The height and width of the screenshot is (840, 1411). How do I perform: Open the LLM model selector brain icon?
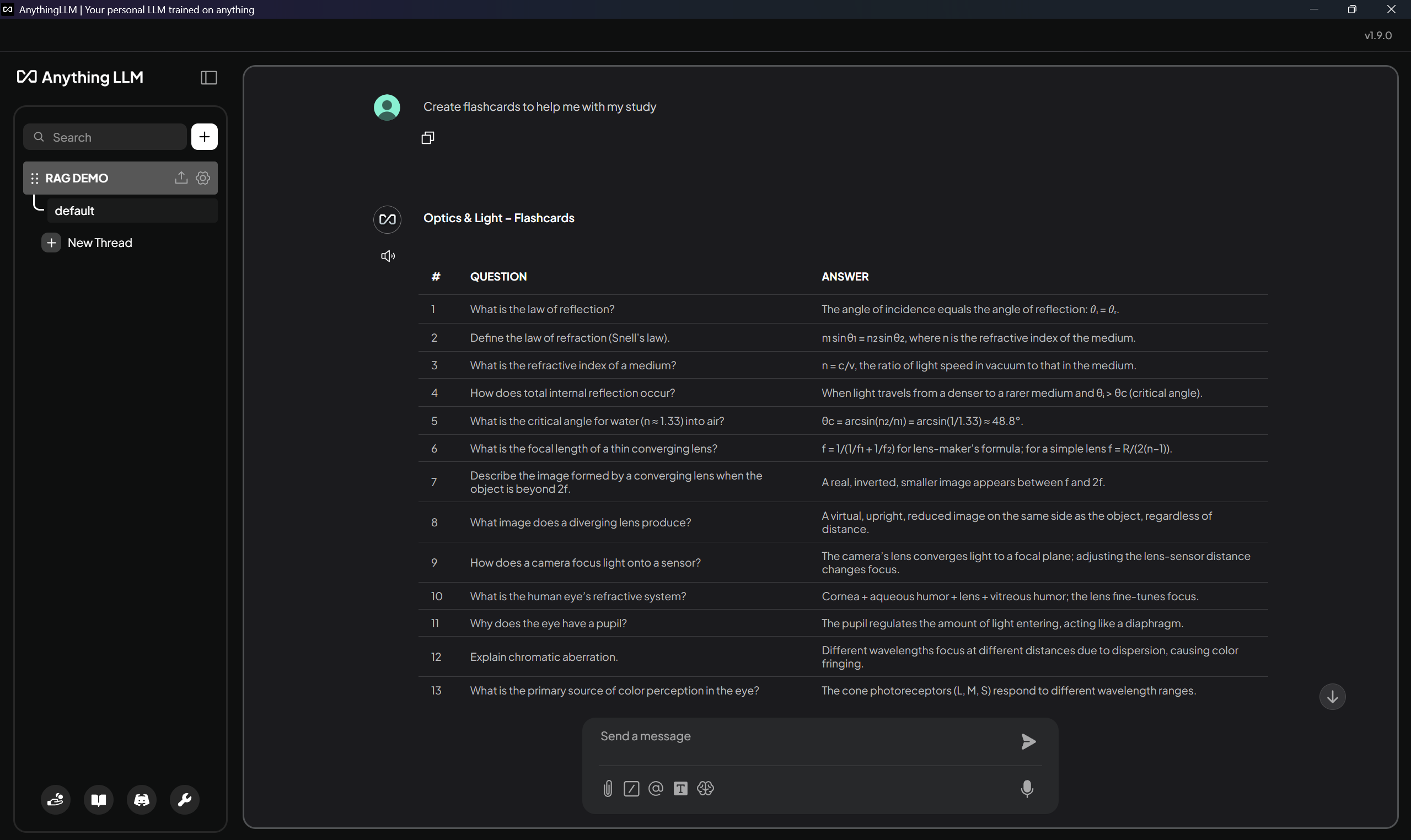pyautogui.click(x=706, y=789)
